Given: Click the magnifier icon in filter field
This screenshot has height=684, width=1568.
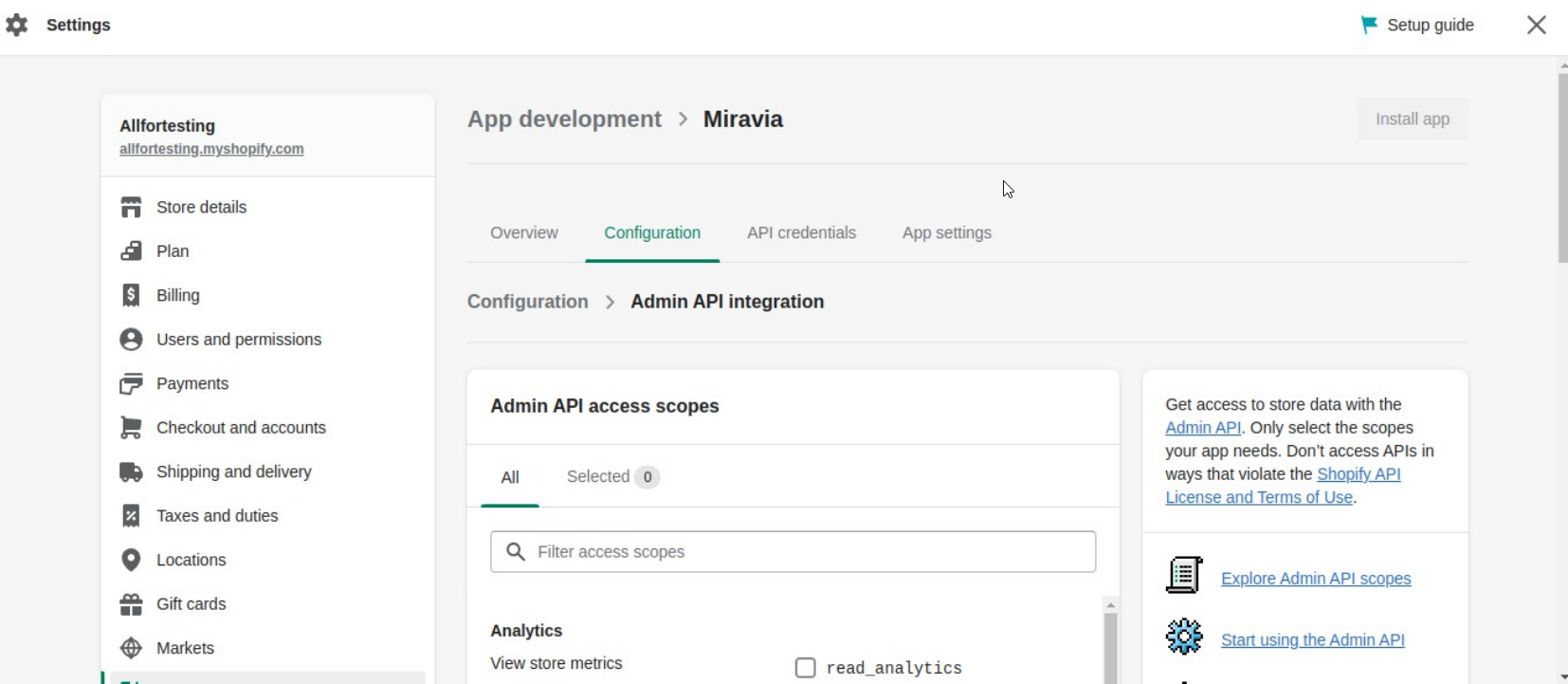Looking at the screenshot, I should [x=516, y=551].
